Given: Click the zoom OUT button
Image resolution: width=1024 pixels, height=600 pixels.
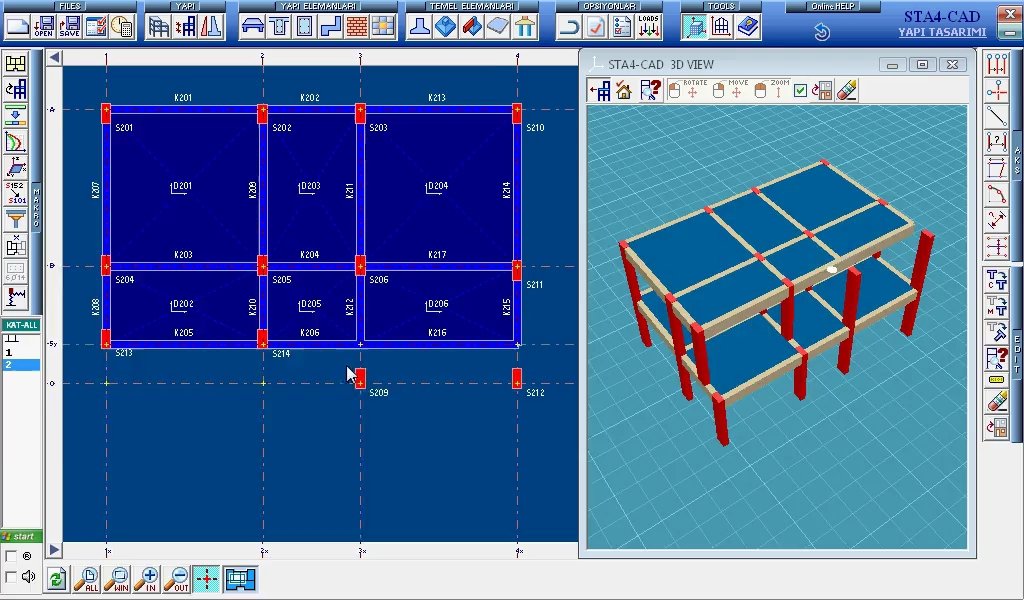Looking at the screenshot, I should tap(177, 579).
